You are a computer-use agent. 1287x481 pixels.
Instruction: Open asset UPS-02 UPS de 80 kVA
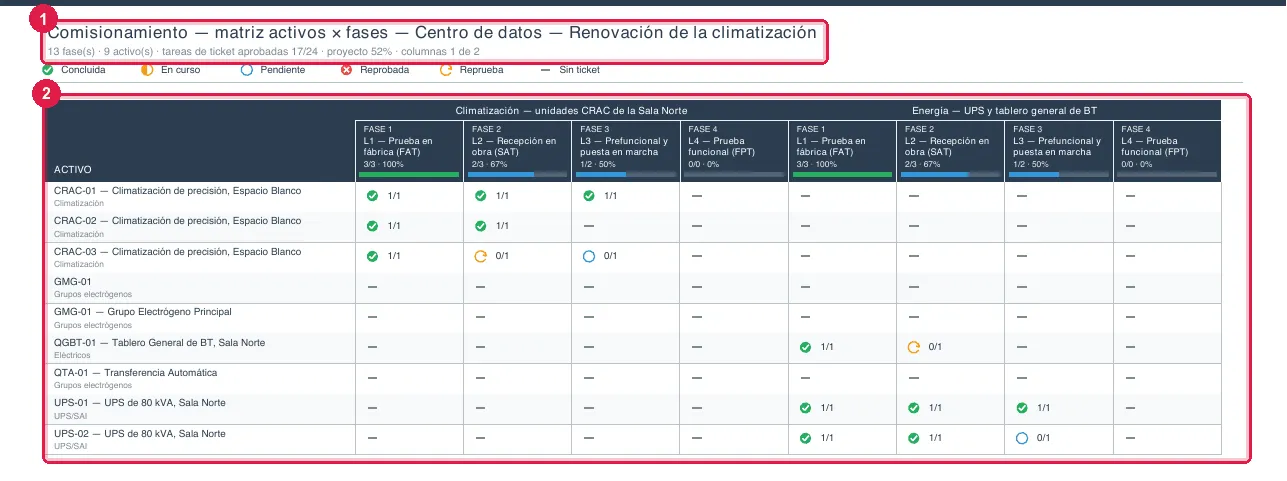coord(140,433)
